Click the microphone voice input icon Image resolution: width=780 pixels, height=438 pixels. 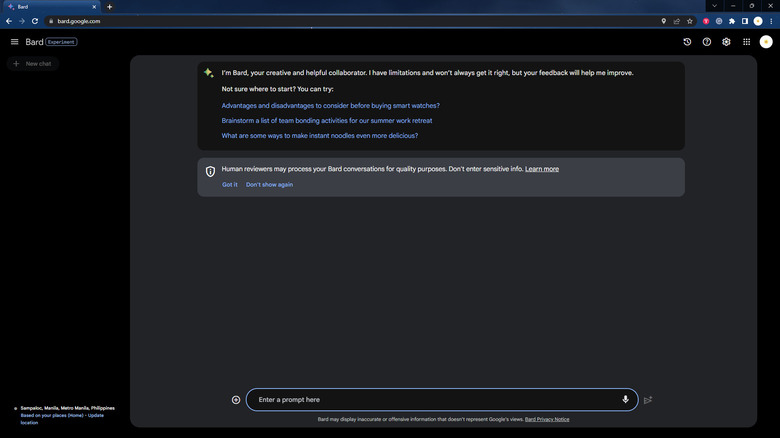[x=626, y=399]
